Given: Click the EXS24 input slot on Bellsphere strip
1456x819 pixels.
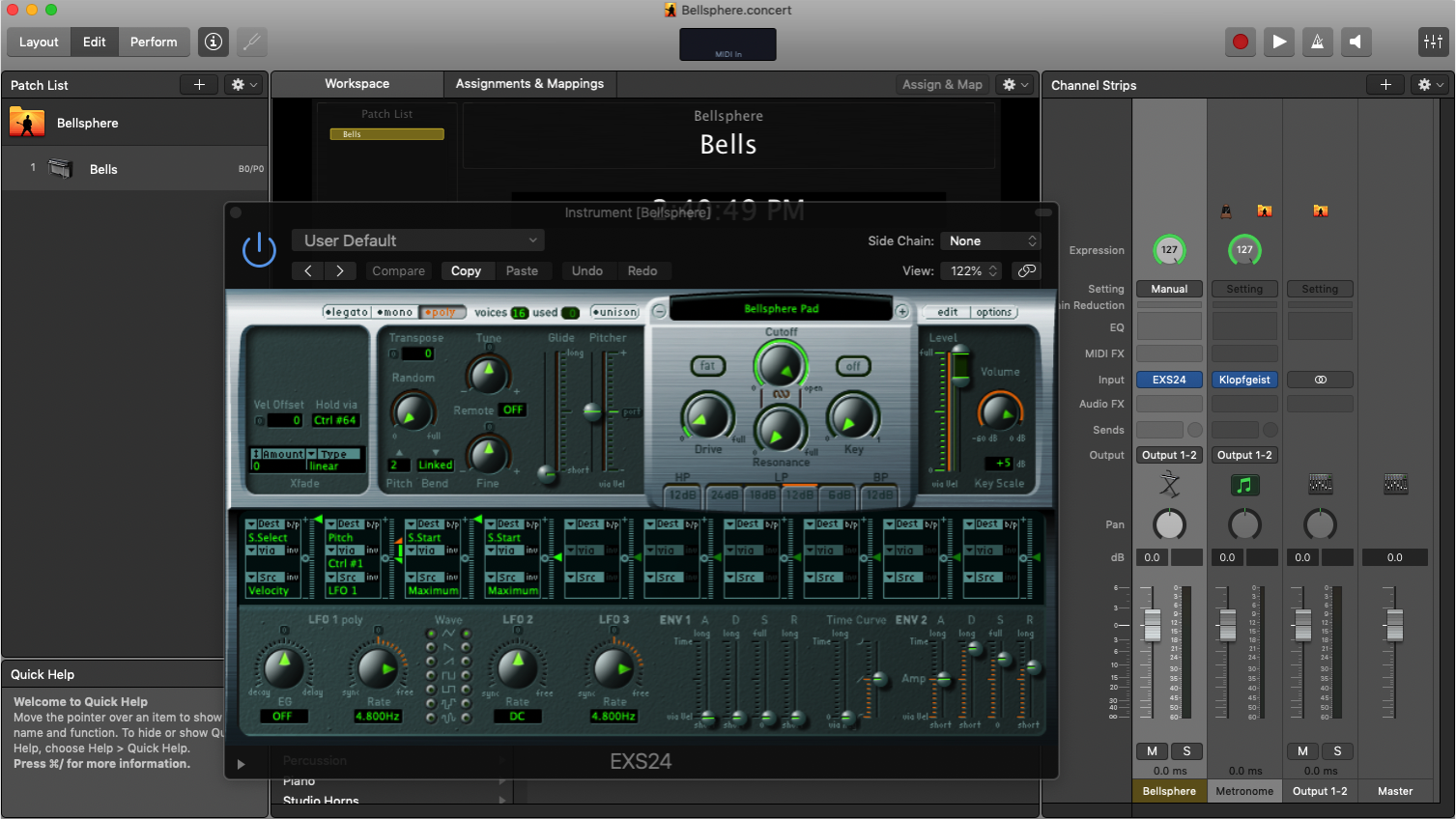Looking at the screenshot, I should coord(1169,380).
